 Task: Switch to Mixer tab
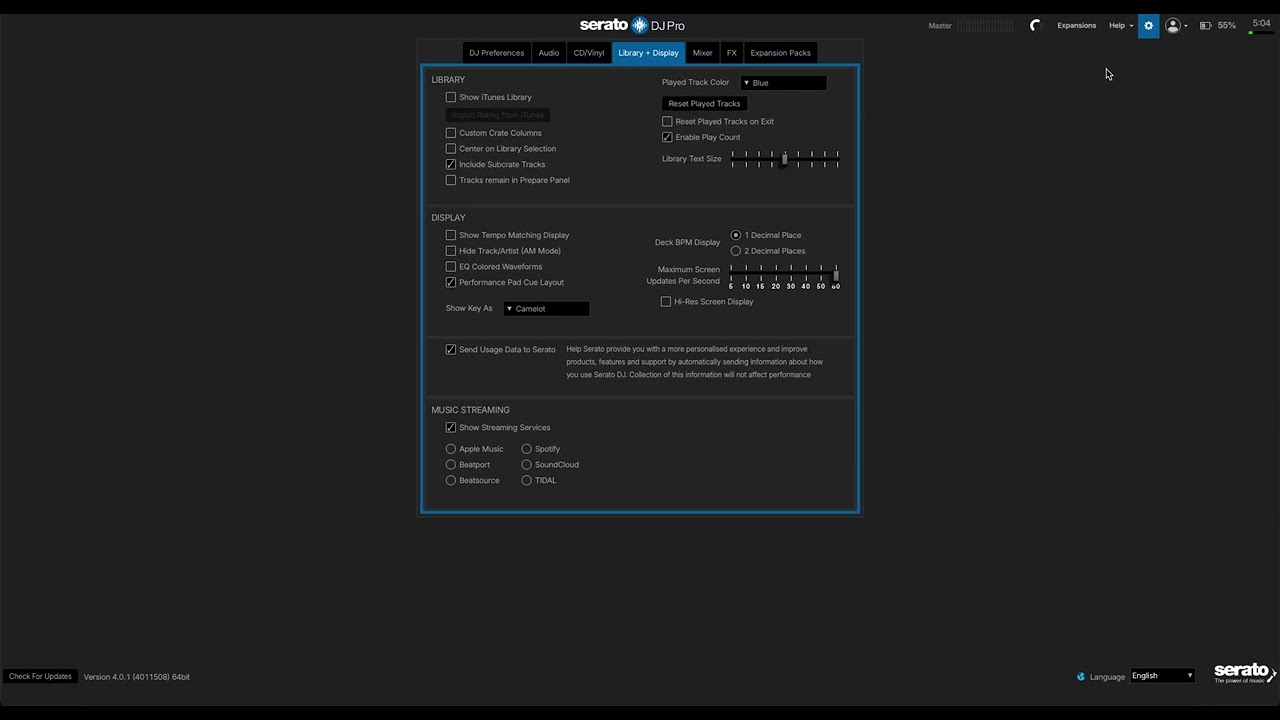pyautogui.click(x=703, y=53)
